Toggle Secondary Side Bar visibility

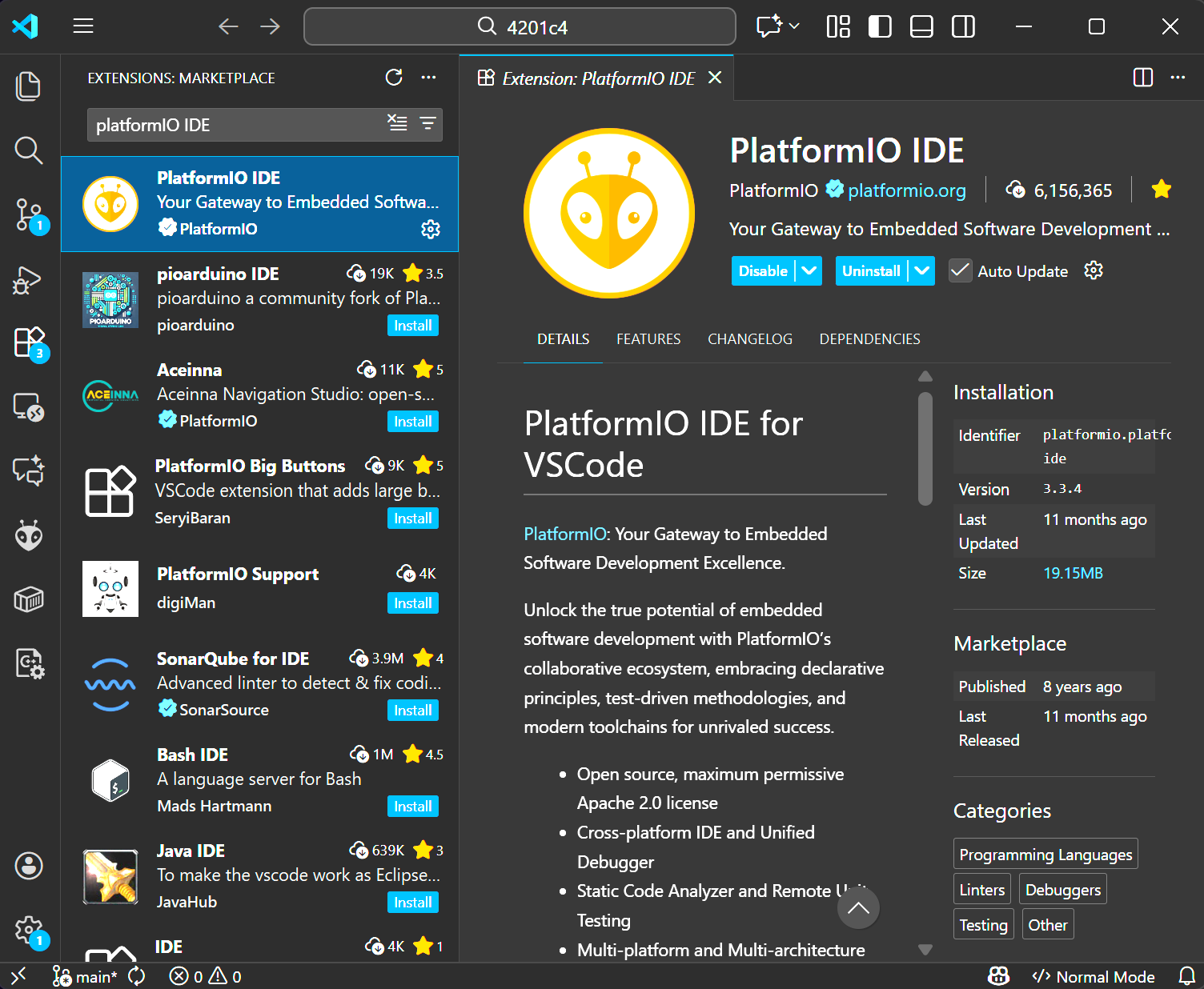963,26
